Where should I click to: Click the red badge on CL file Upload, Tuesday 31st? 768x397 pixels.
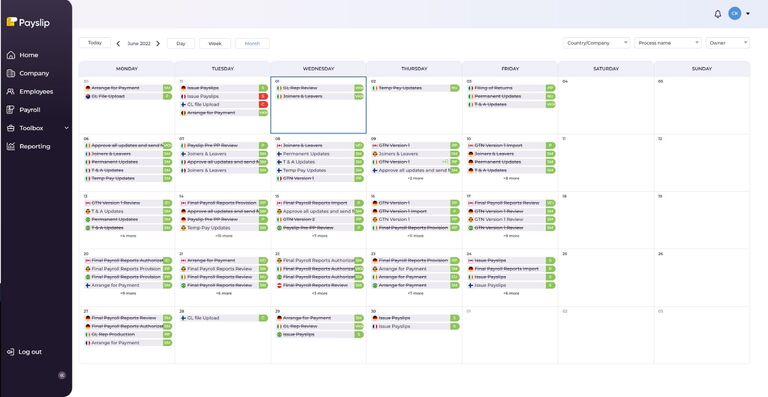(x=263, y=105)
